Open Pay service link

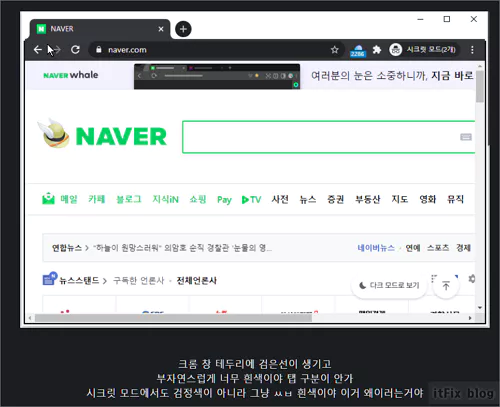[x=224, y=200]
